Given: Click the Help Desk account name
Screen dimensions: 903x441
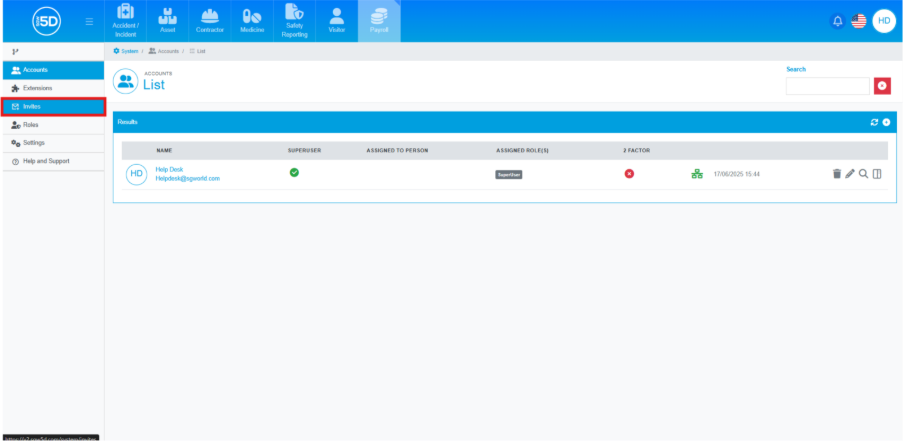Looking at the screenshot, I should coord(169,169).
